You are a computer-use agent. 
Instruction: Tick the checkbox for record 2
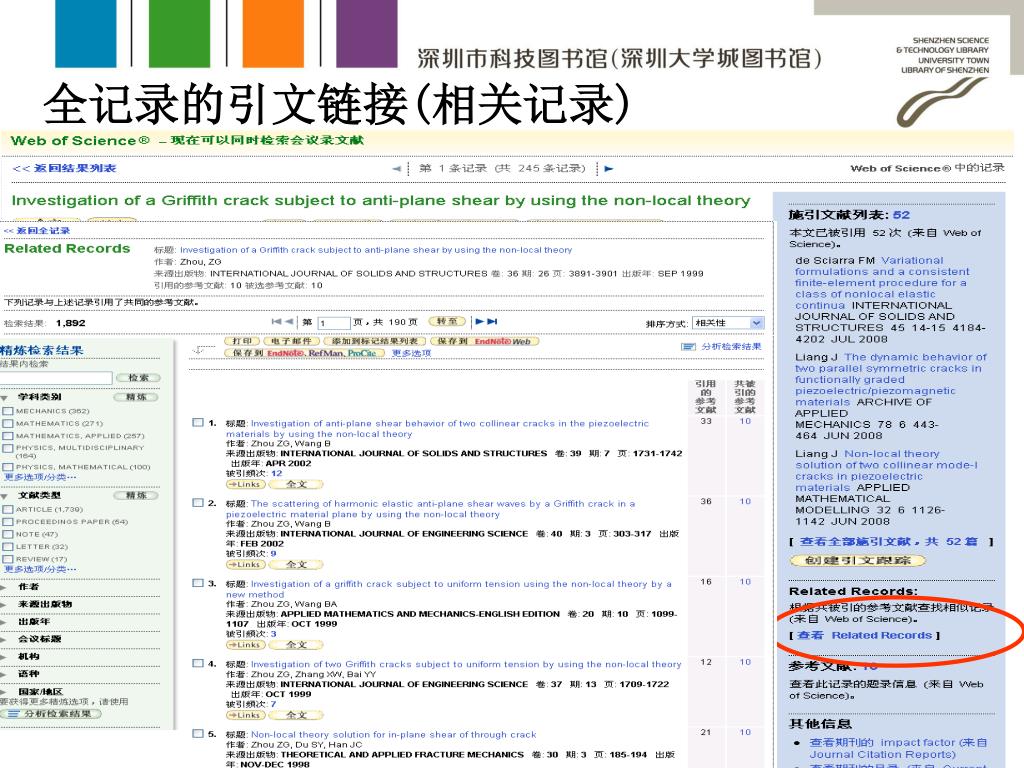tap(198, 503)
